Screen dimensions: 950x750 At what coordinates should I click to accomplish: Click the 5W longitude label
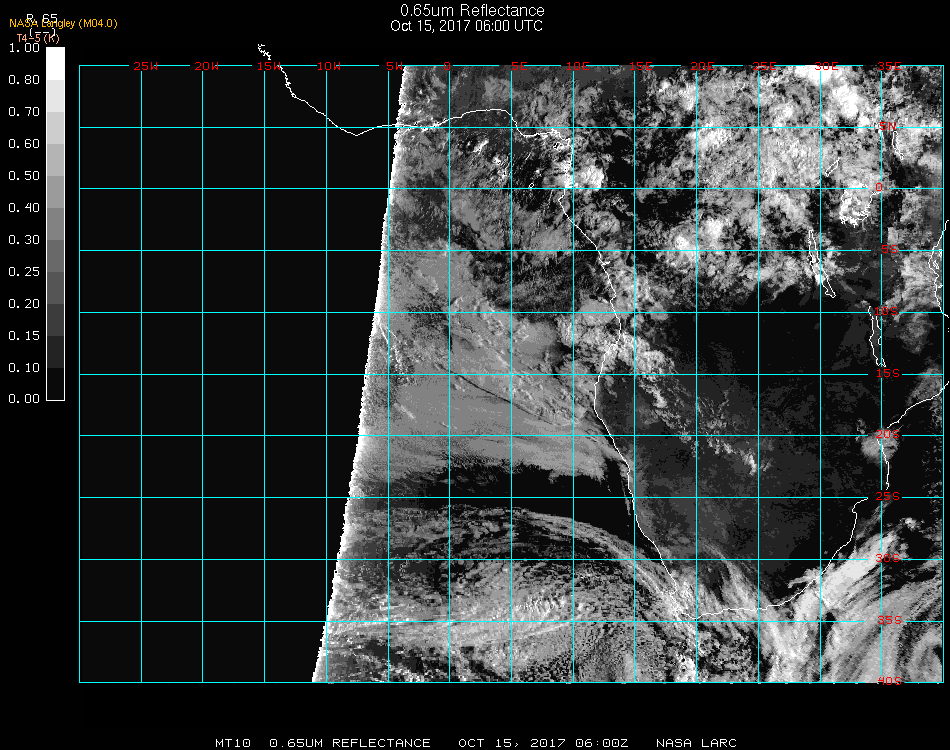tap(394, 66)
